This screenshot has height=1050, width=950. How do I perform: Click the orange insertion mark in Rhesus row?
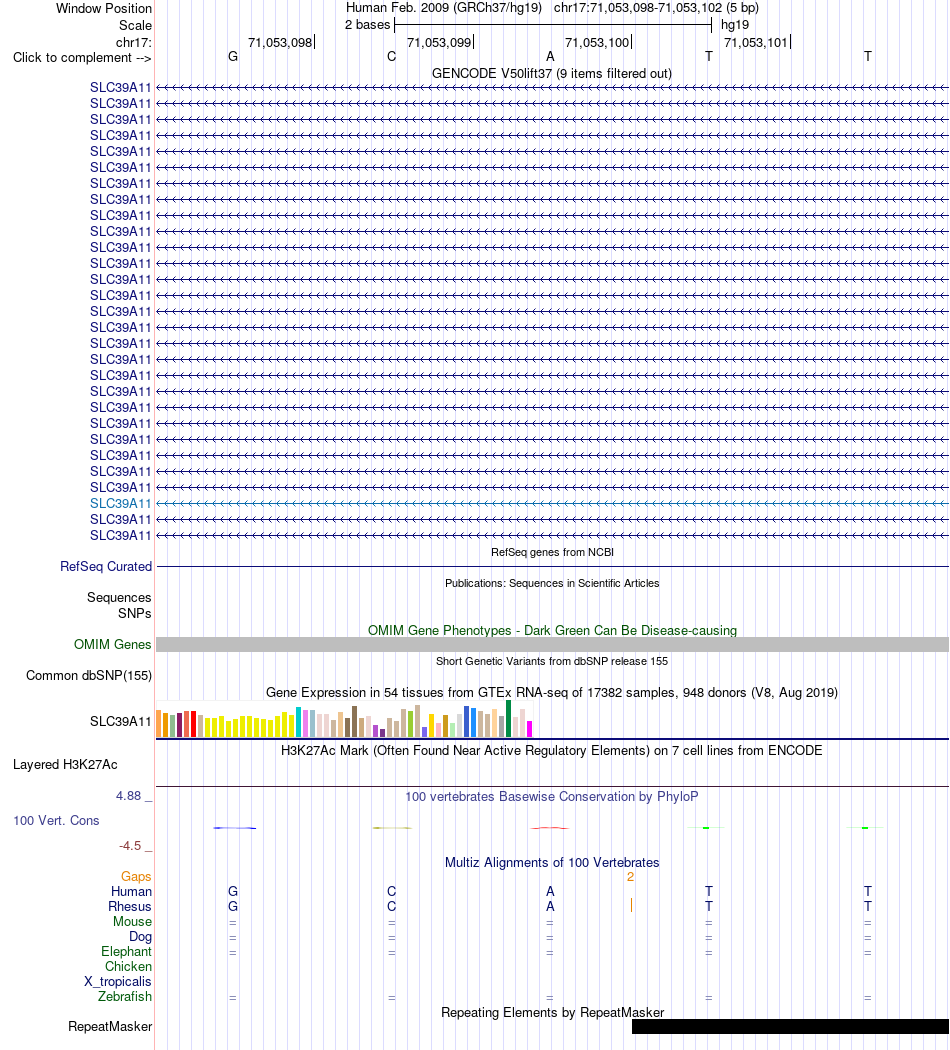631,906
